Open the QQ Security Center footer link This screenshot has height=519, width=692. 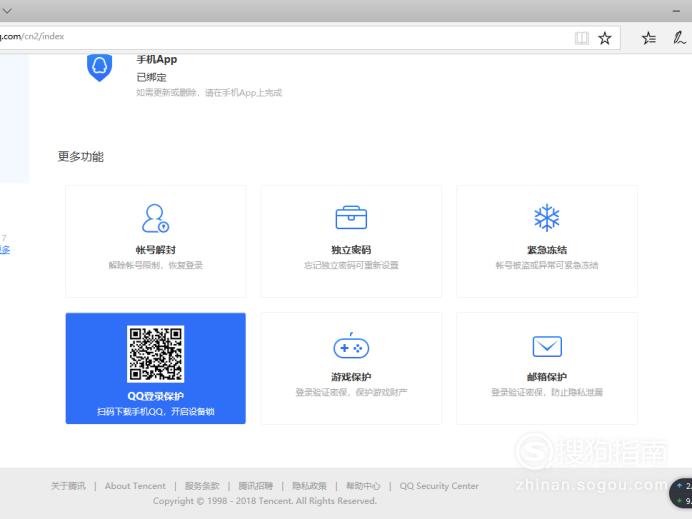click(x=439, y=486)
